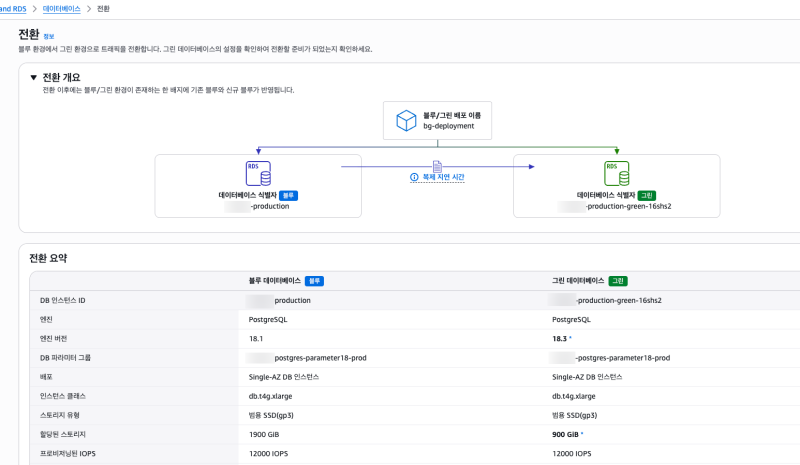Click the green RDS database icon
Viewport: 800px width, 465px height.
click(x=616, y=172)
